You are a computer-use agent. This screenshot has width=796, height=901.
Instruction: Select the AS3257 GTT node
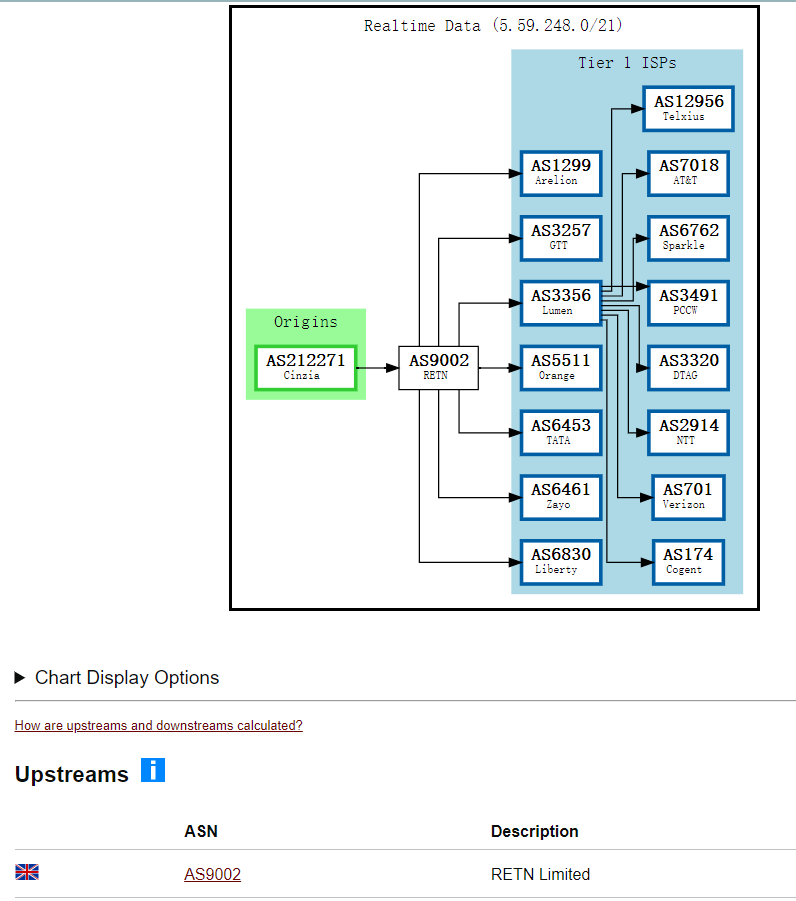point(561,238)
